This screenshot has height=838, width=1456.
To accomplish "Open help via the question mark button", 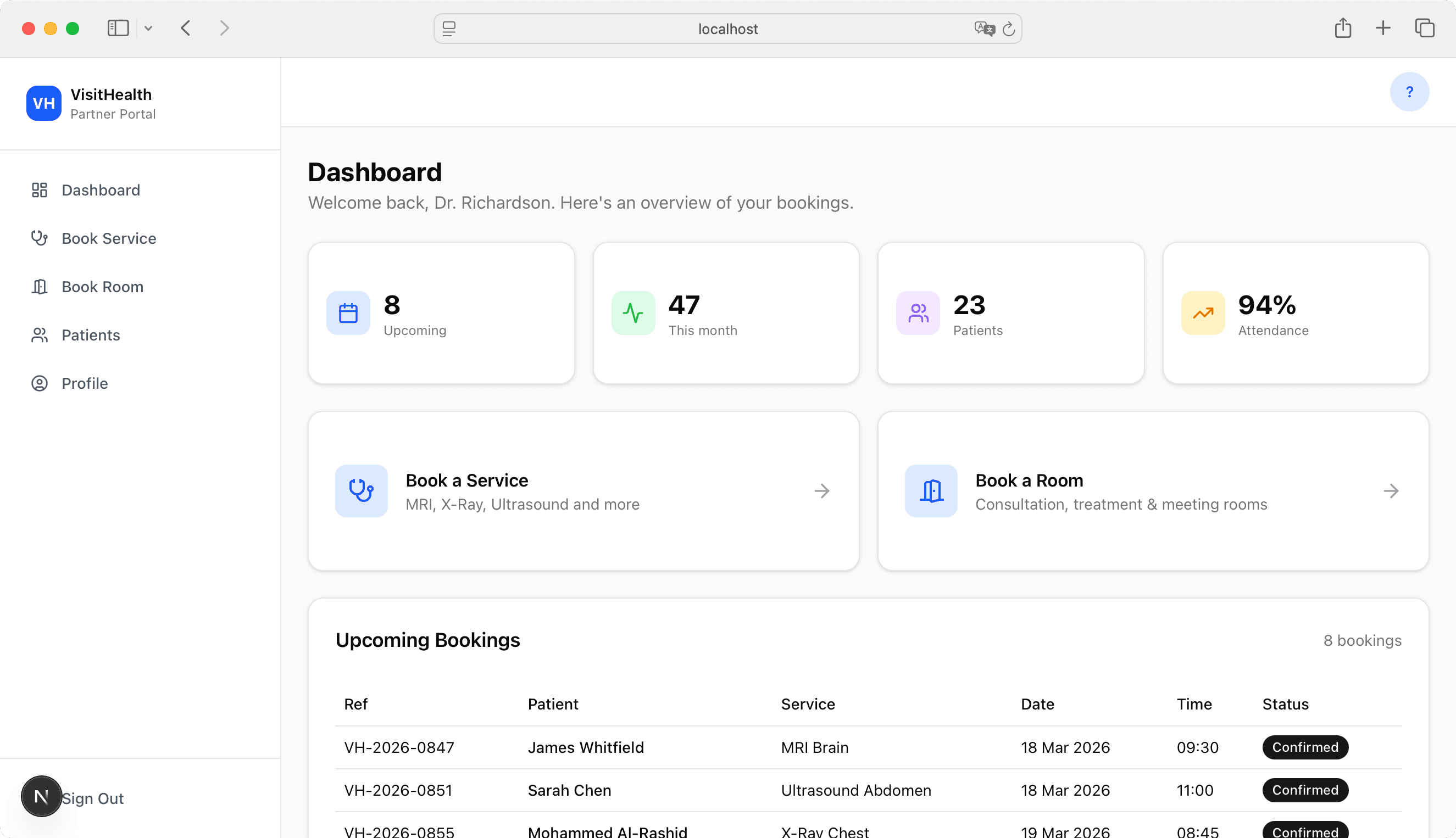I will (x=1409, y=92).
